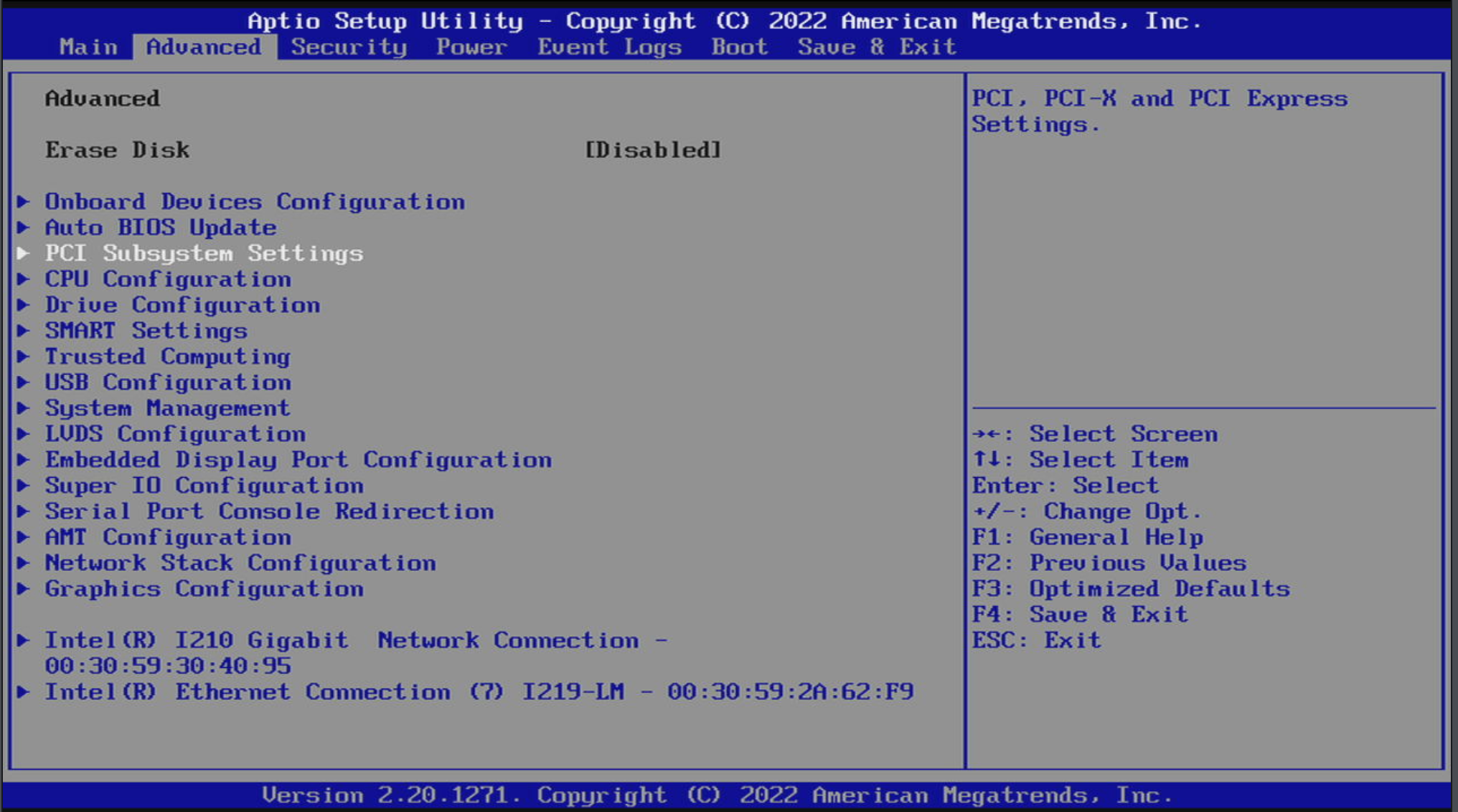
Task: Open LVDS Configuration submenu
Action: coord(175,434)
